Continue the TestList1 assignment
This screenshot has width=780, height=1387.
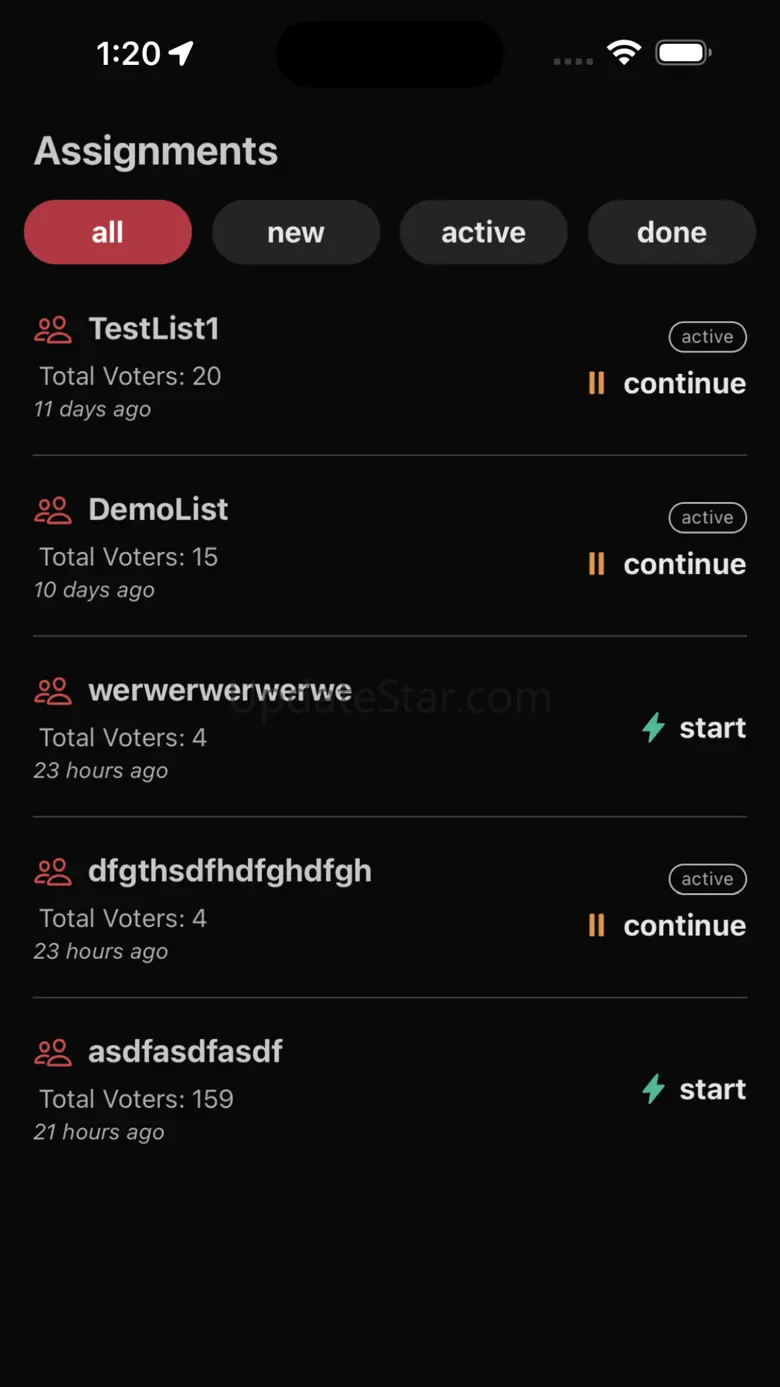pyautogui.click(x=684, y=383)
